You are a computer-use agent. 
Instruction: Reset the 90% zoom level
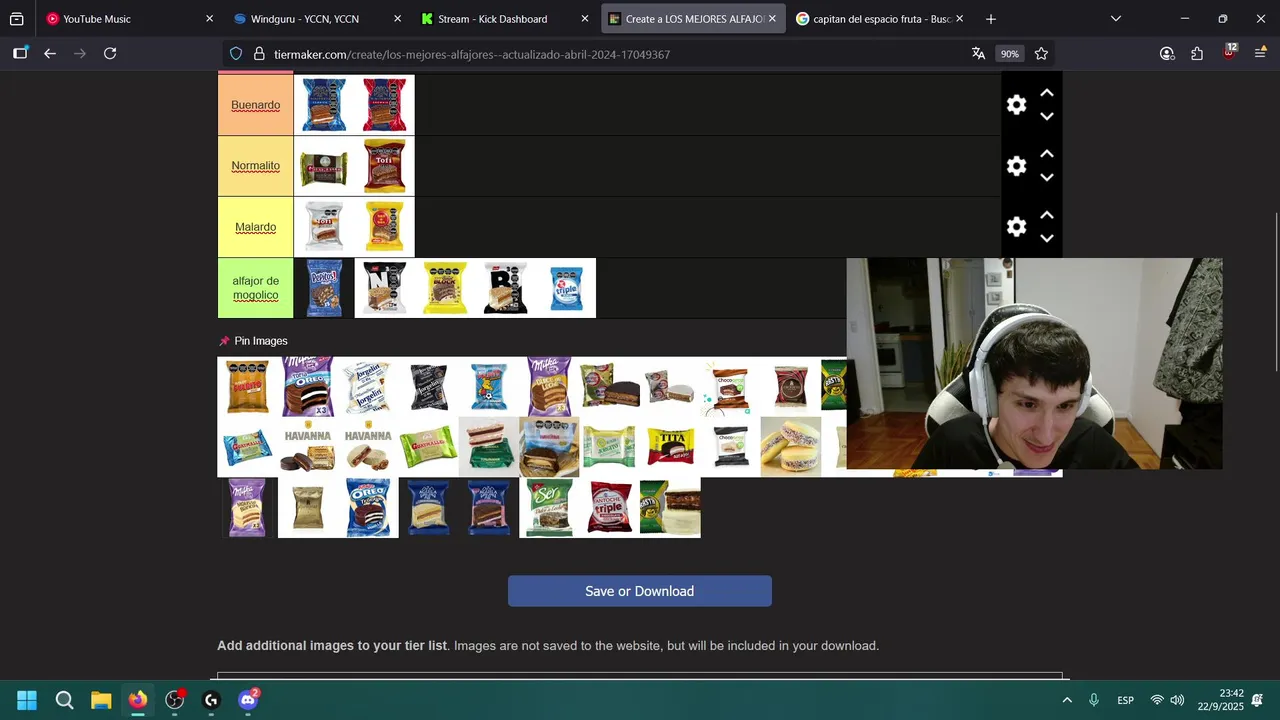[1010, 54]
